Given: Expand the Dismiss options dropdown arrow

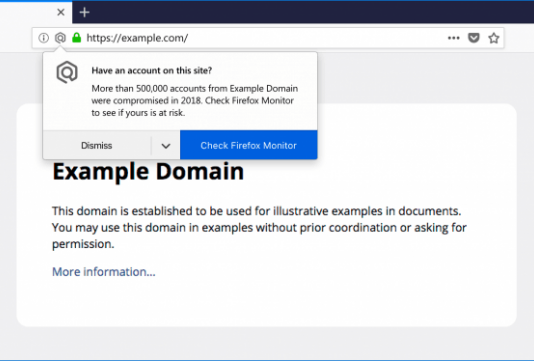Looking at the screenshot, I should [x=166, y=145].
